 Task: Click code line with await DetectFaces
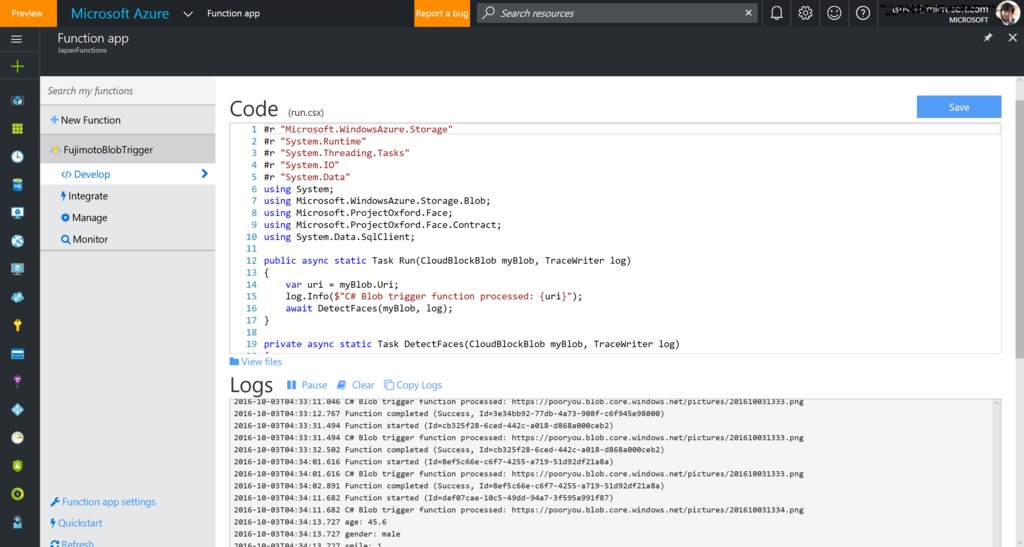[x=369, y=308]
